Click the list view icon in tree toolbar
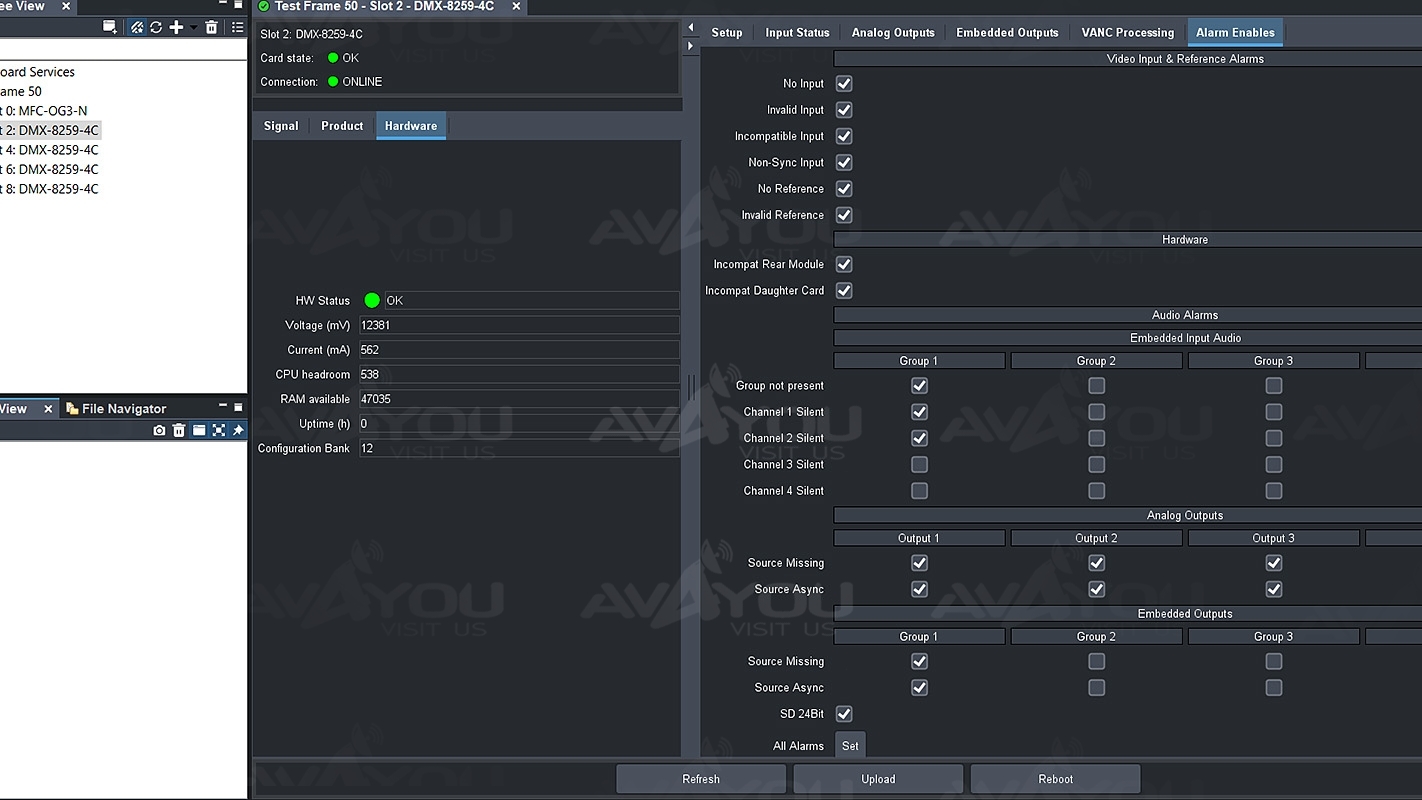 pos(237,27)
